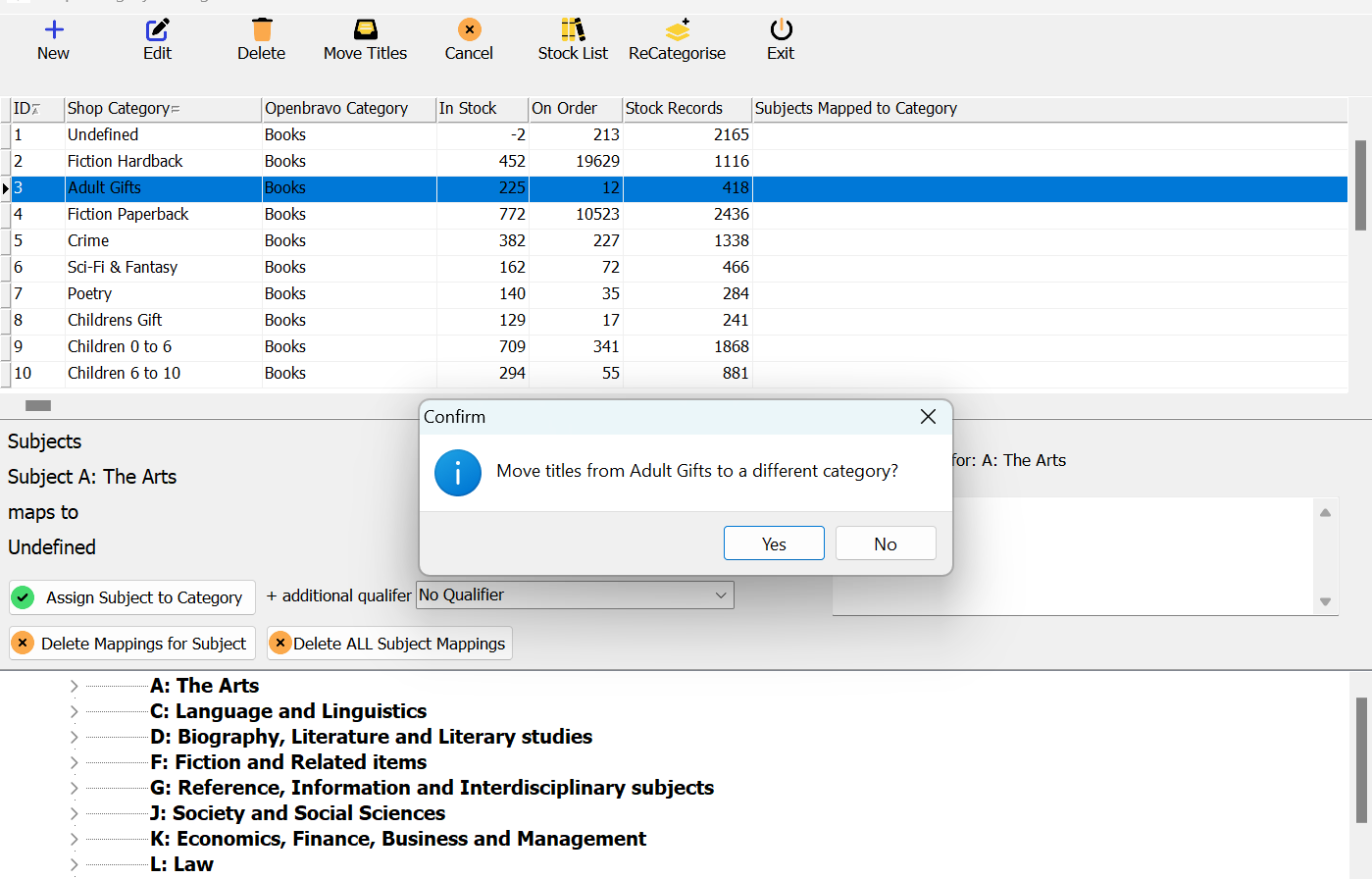Click the orange X icon on Delete ALL Subject Mappings
The image size is (1372, 879).
(x=280, y=644)
